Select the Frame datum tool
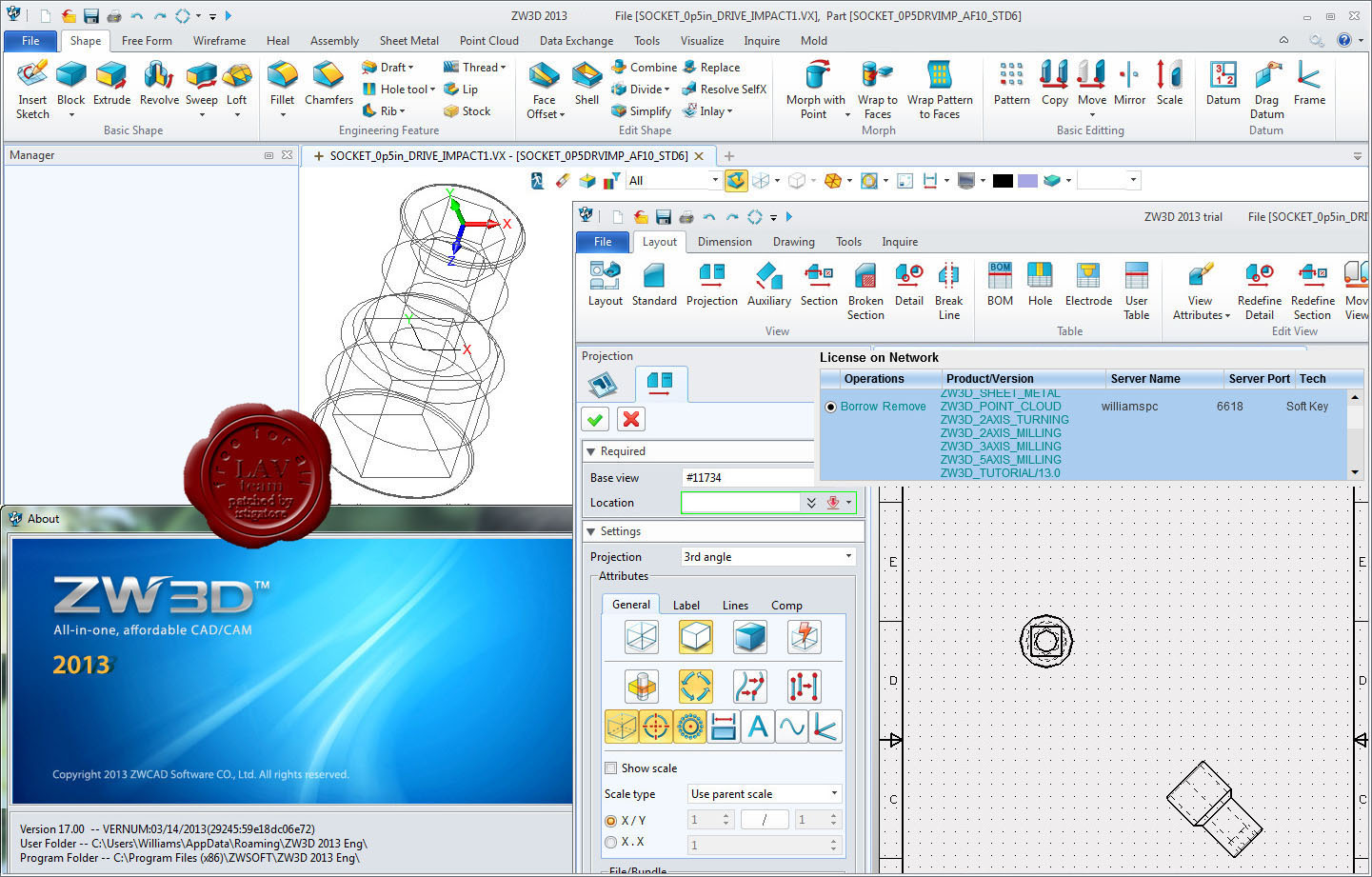This screenshot has width=1372, height=877. (1310, 82)
